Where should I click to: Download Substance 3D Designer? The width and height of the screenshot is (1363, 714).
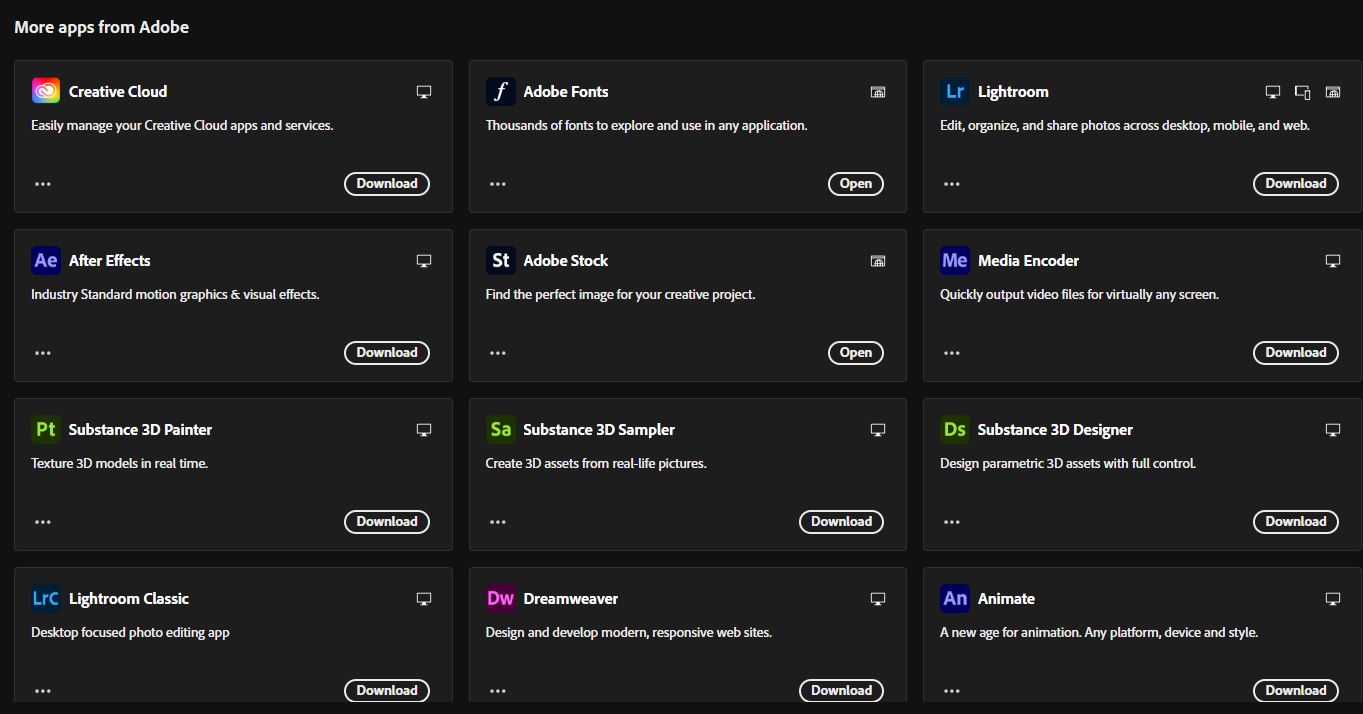(x=1296, y=521)
